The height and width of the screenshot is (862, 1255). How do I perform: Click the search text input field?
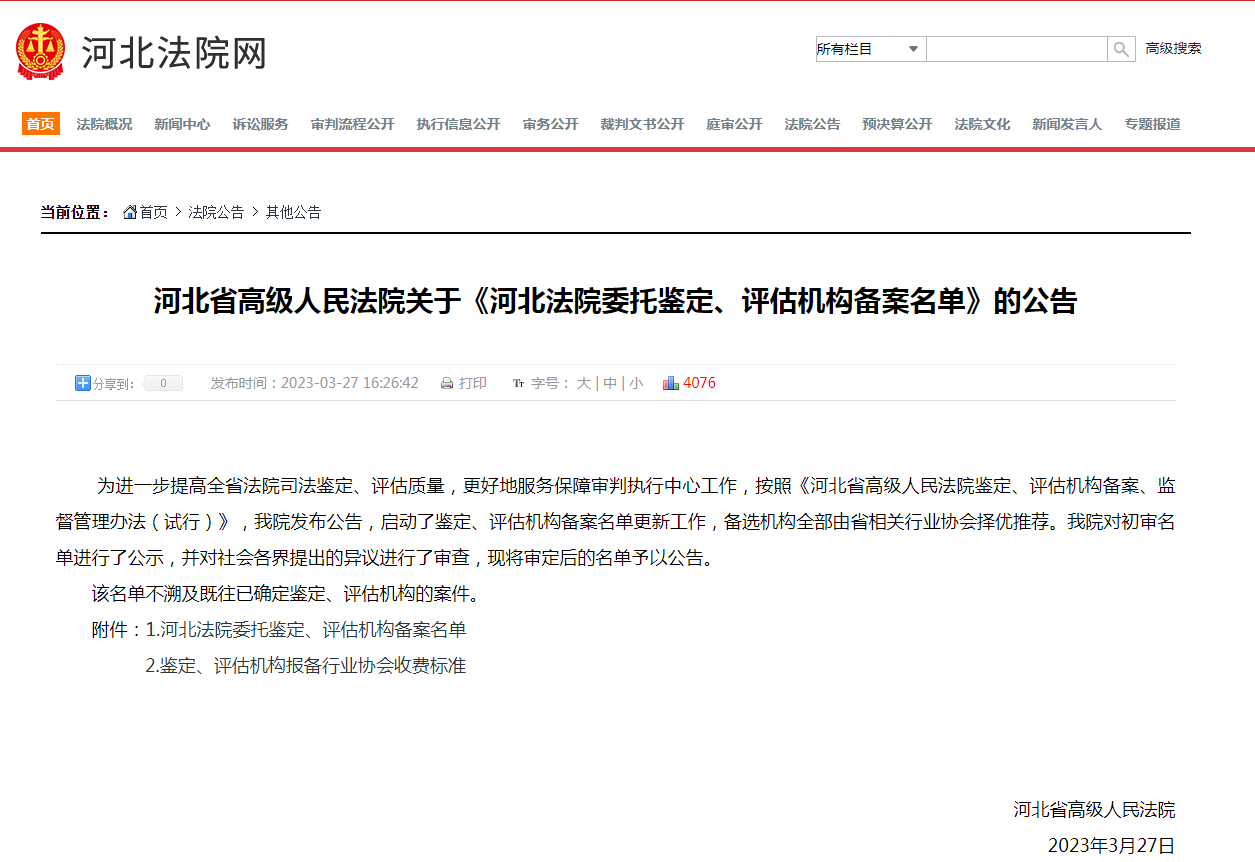[x=1016, y=49]
